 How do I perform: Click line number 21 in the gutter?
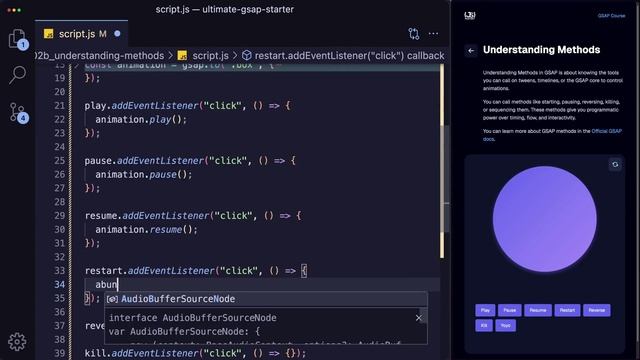[60, 106]
